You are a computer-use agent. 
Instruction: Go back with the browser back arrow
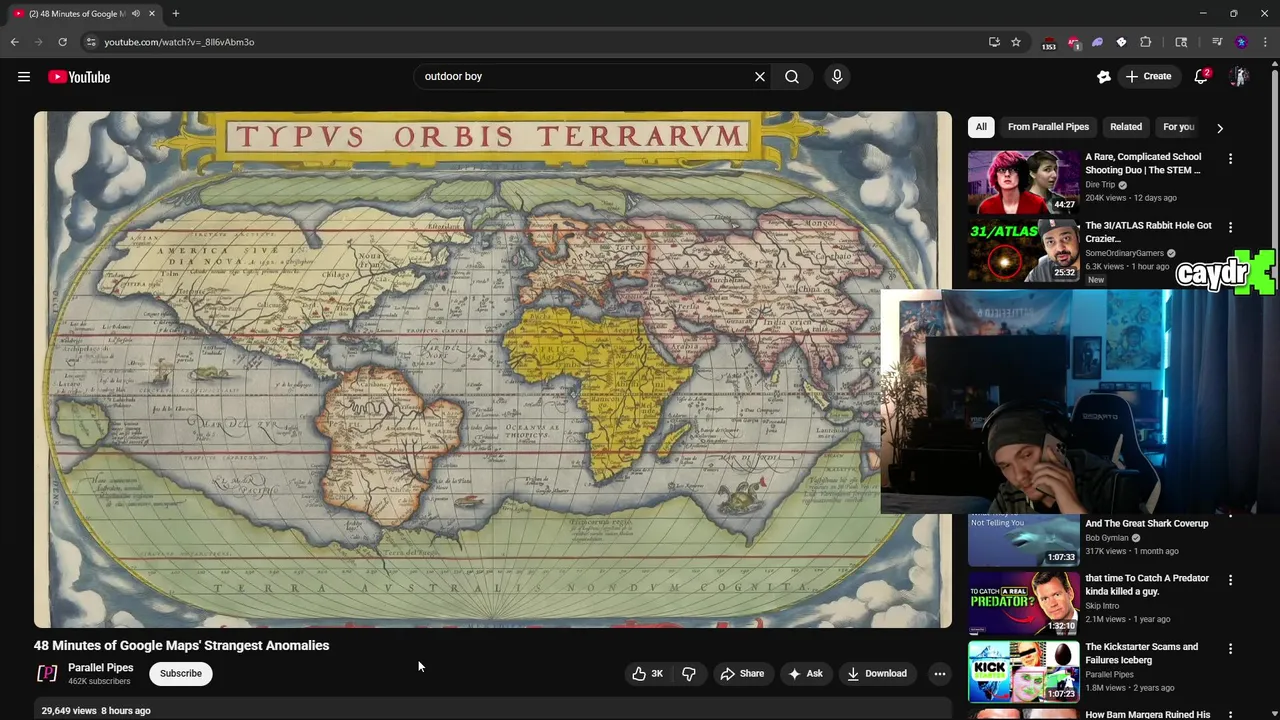coord(14,42)
